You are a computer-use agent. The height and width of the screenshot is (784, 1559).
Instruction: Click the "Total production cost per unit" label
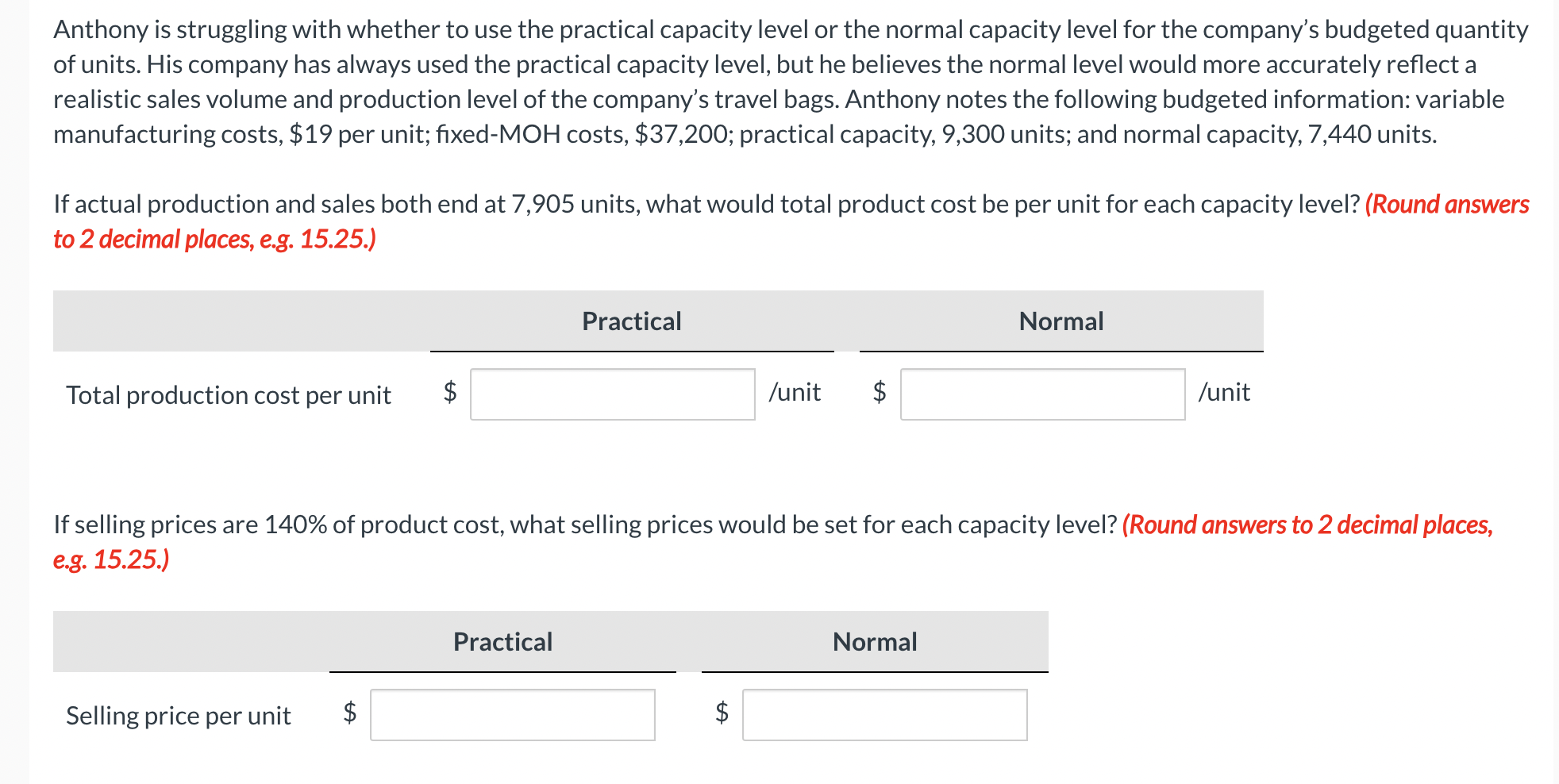[x=229, y=395]
